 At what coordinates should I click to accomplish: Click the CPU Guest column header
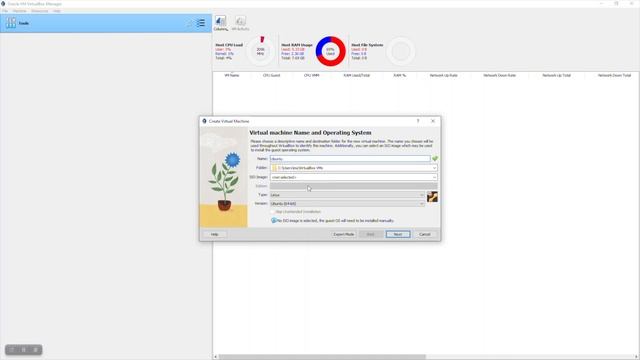click(x=271, y=76)
